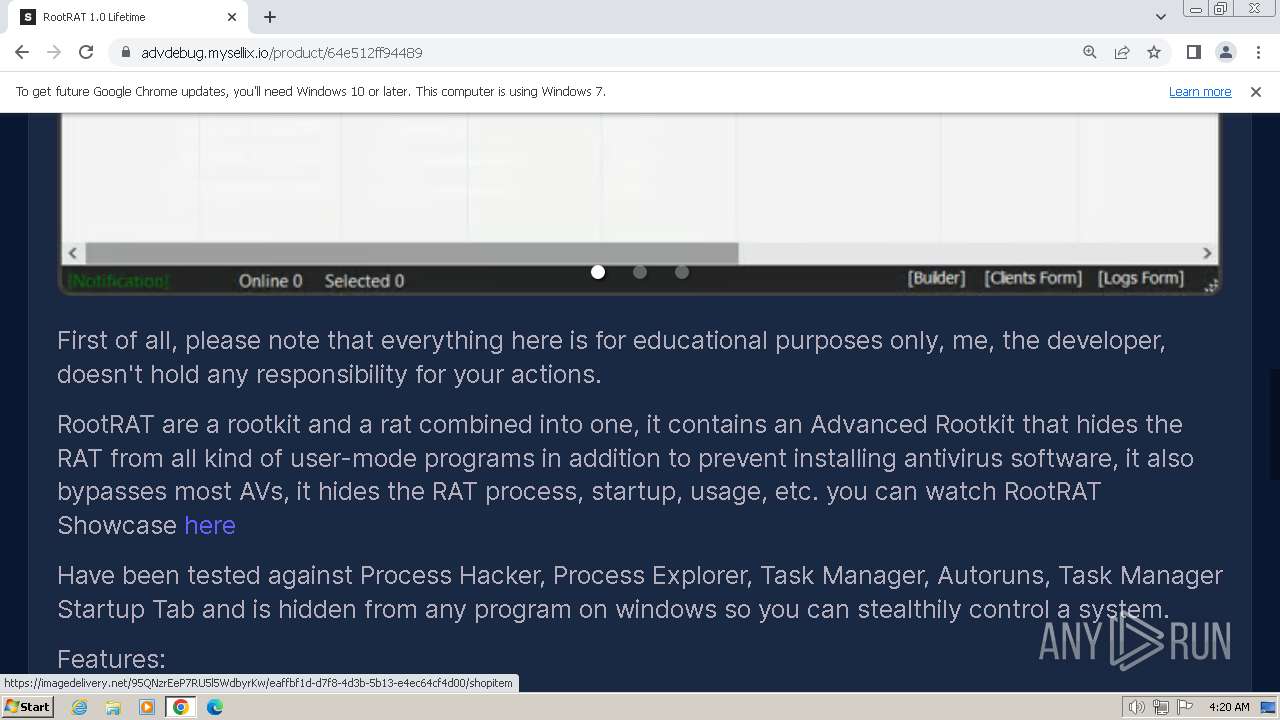Open the Windows Start menu
This screenshot has width=1280, height=720.
pyautogui.click(x=27, y=707)
